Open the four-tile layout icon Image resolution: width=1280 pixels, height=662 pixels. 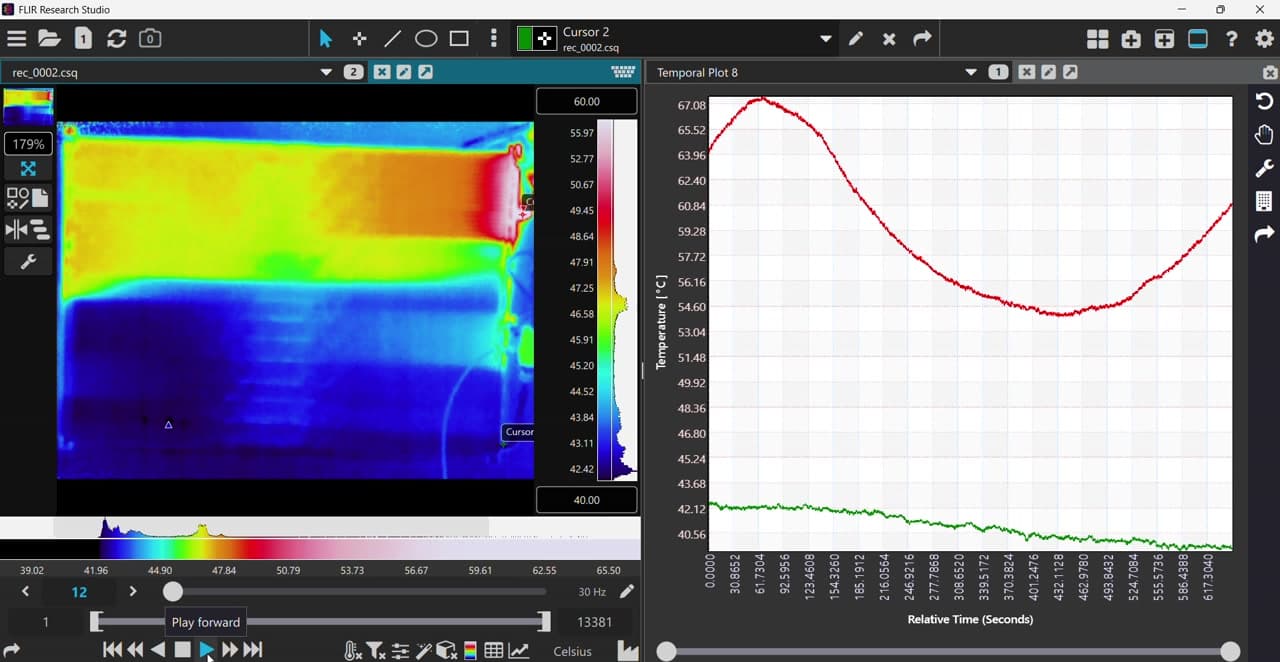coord(1098,39)
